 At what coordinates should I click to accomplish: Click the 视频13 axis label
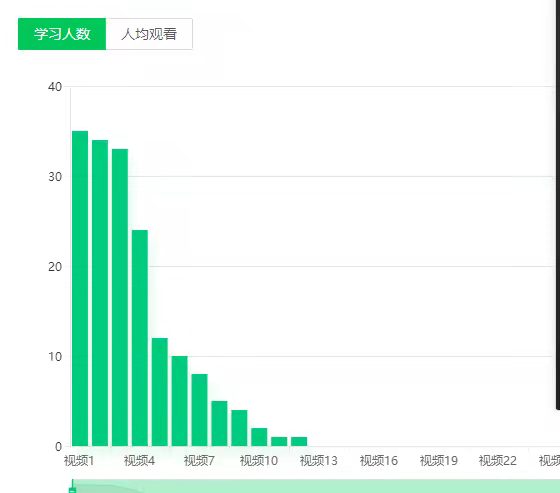pyautogui.click(x=319, y=460)
